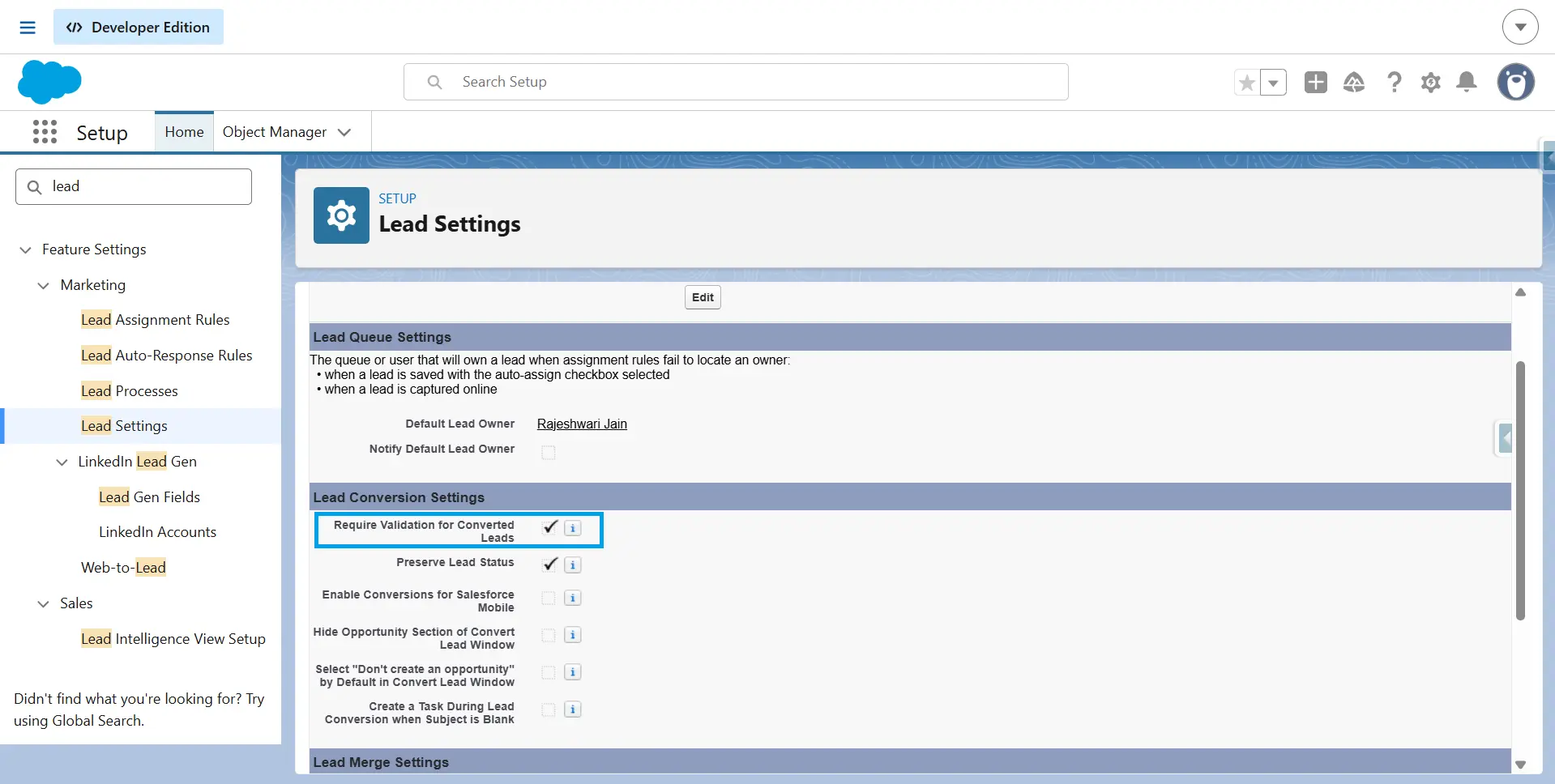This screenshot has width=1555, height=784.
Task: Open the App Launcher dots grid
Action: click(45, 132)
